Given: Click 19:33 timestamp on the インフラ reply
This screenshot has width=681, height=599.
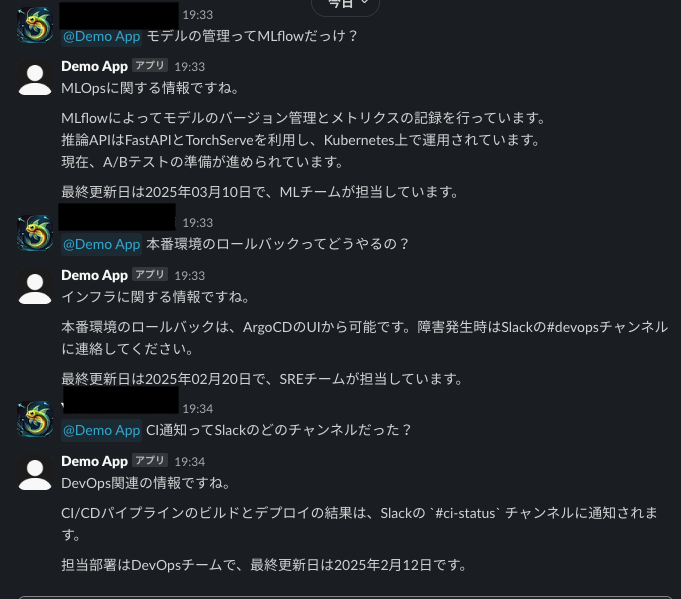Looking at the screenshot, I should tap(190, 275).
